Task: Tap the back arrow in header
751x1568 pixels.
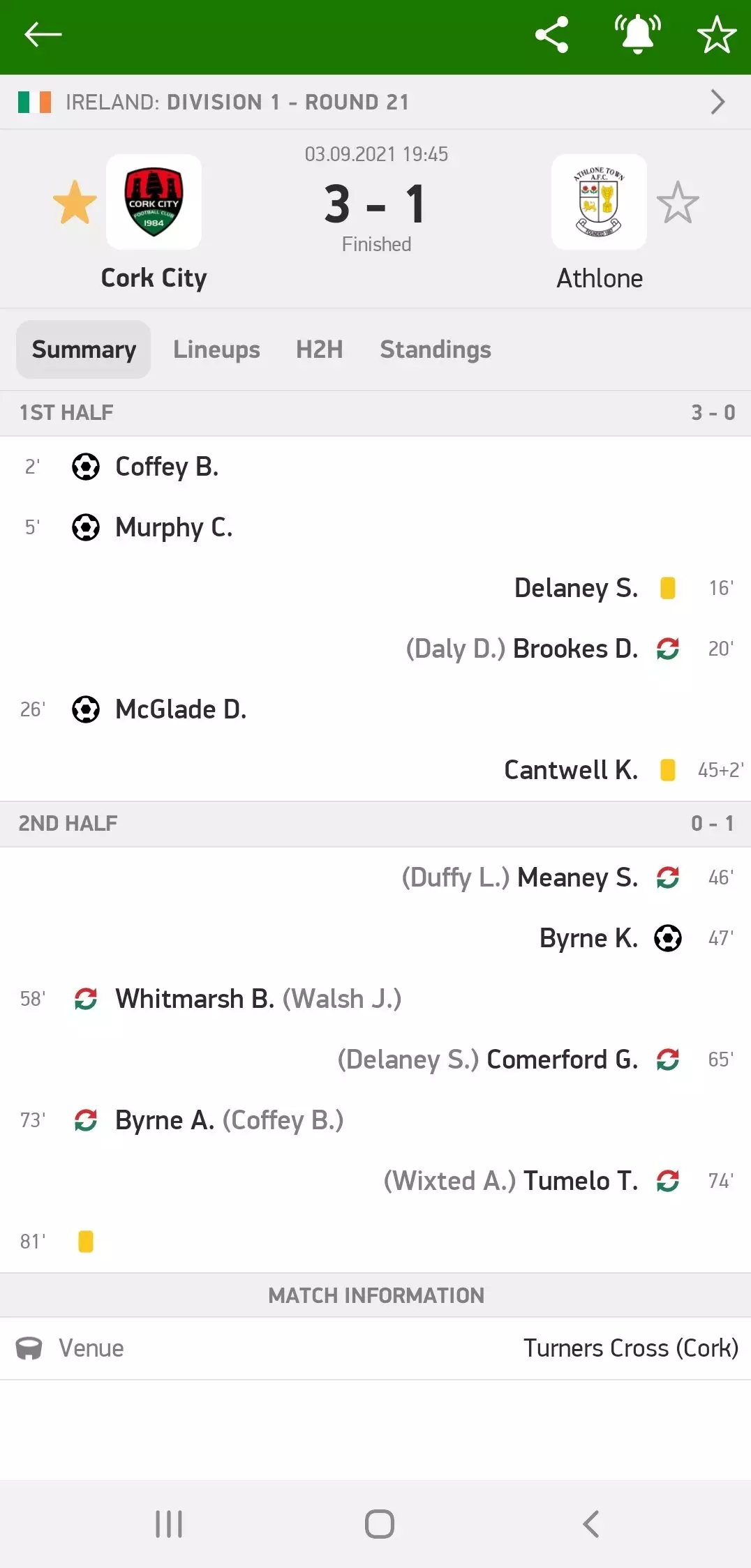Action: pyautogui.click(x=43, y=34)
